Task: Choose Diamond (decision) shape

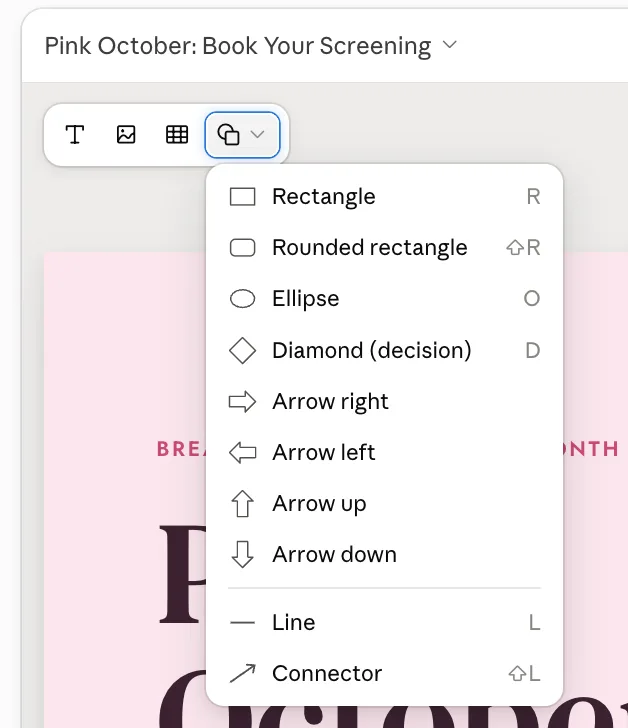Action: pos(384,350)
